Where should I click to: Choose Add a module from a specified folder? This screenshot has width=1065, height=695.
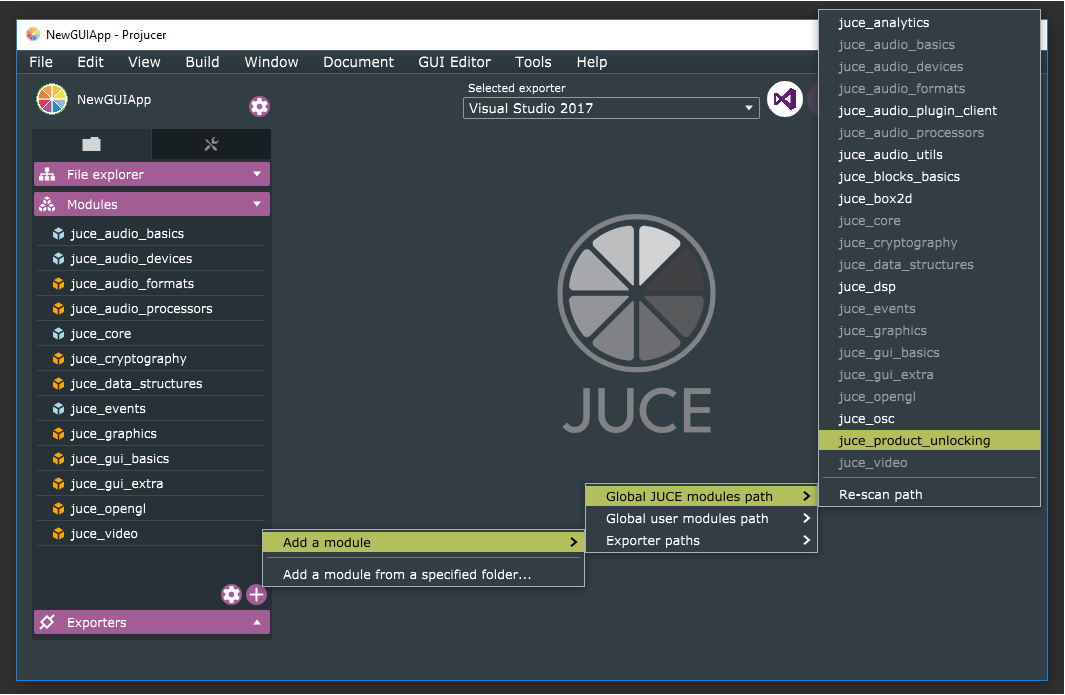click(x=423, y=575)
